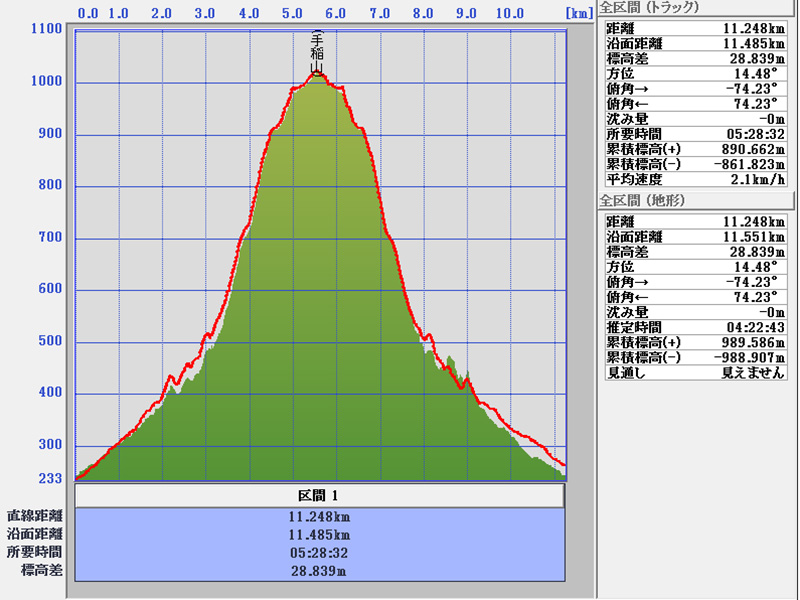Image resolution: width=800 pixels, height=600 pixels.
Task: Click the 233 minimum elevation axis label
Action: pyautogui.click(x=49, y=478)
